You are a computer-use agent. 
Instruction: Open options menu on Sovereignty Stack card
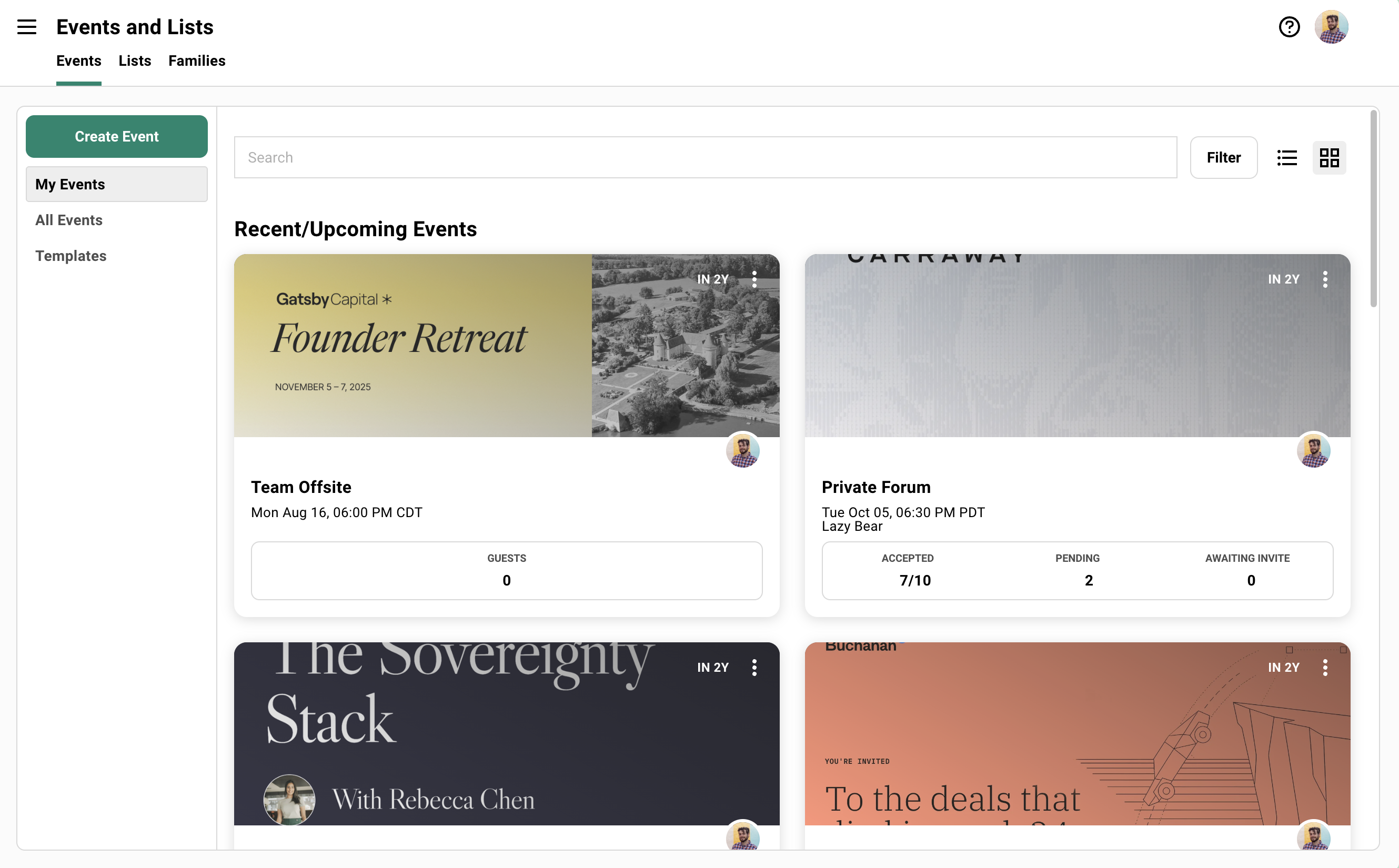[x=754, y=667]
